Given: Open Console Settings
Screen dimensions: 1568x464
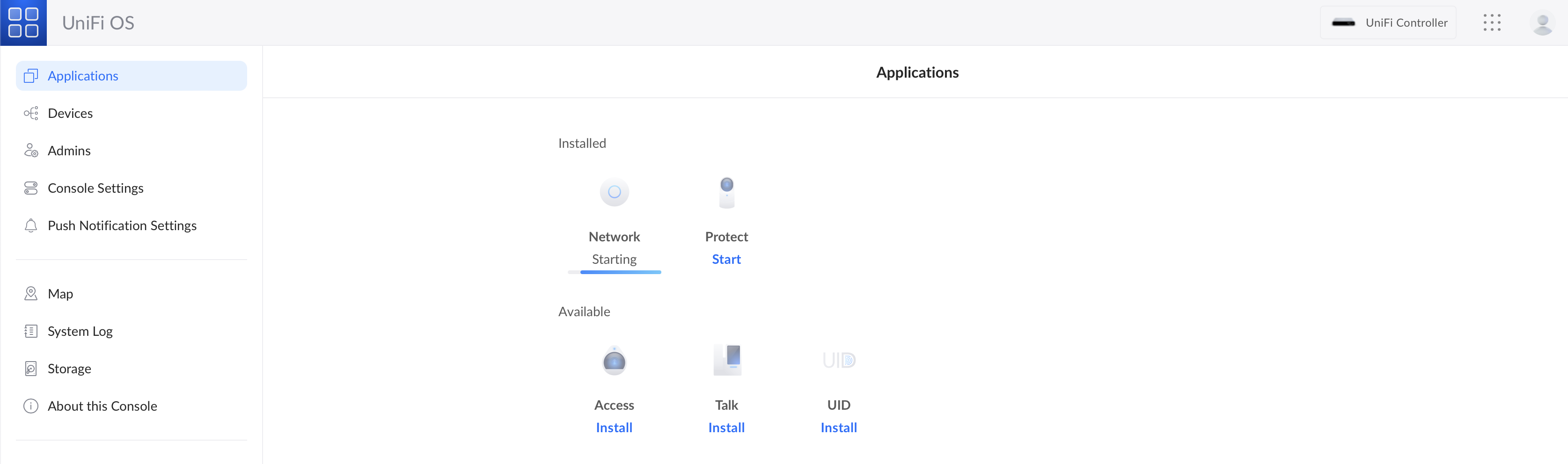Looking at the screenshot, I should point(95,188).
